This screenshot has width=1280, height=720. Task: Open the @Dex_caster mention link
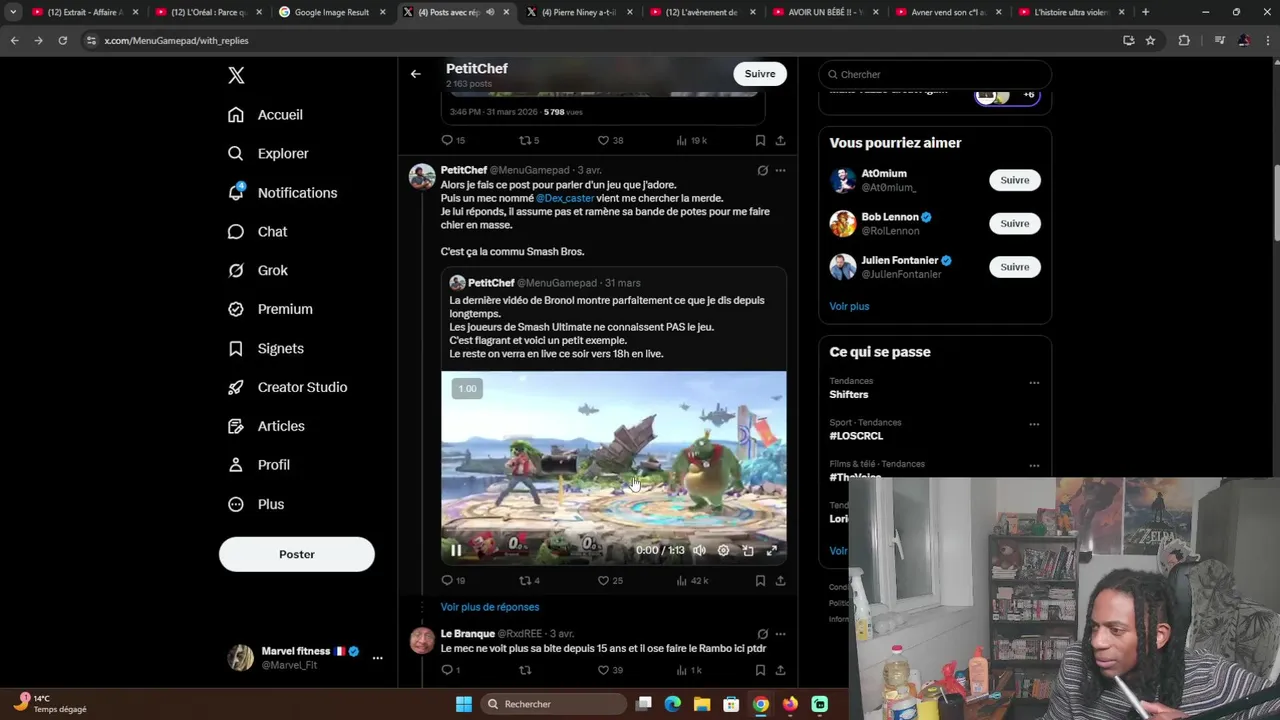565,198
